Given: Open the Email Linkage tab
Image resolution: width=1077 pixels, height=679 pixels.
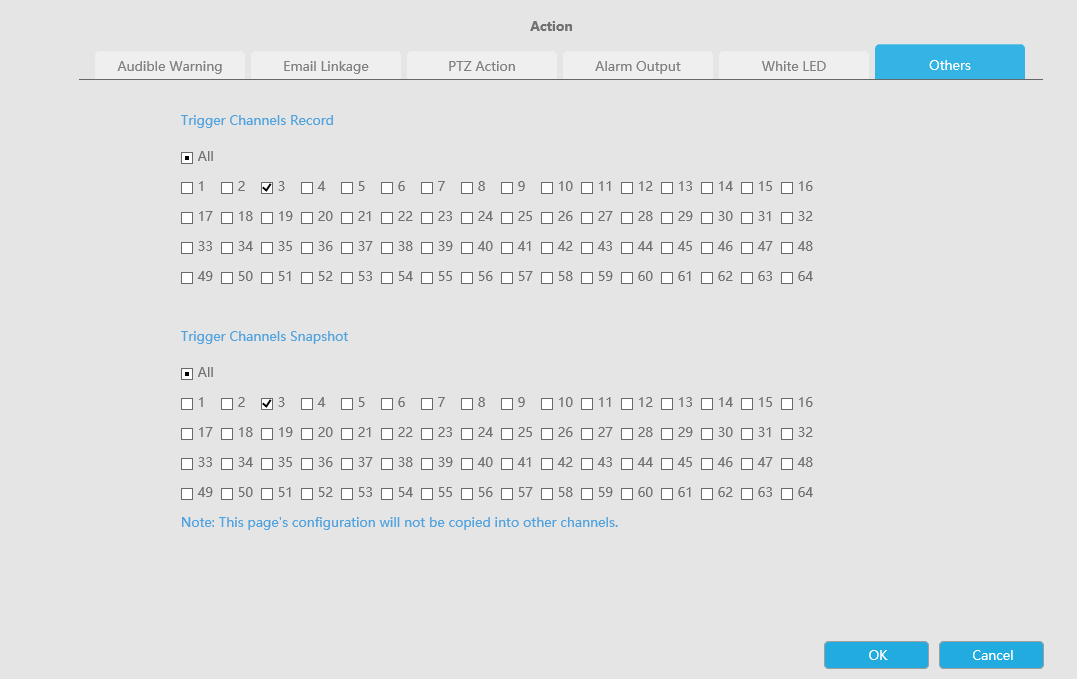Looking at the screenshot, I should point(326,66).
